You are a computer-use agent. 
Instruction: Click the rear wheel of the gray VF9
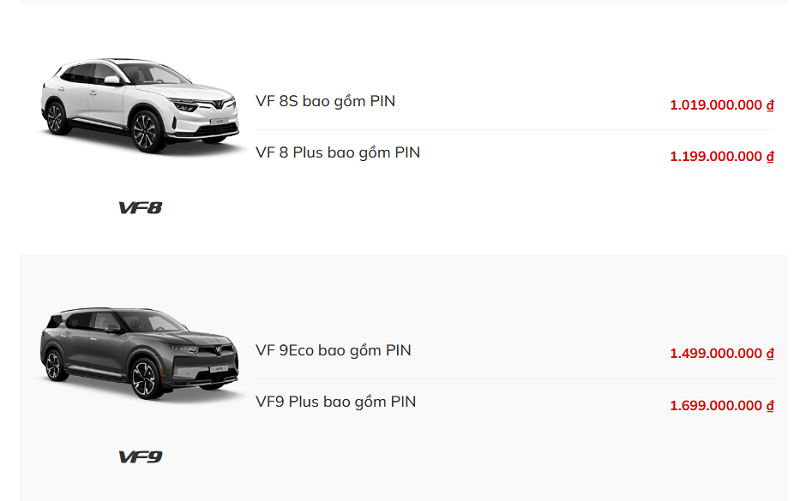(x=55, y=366)
